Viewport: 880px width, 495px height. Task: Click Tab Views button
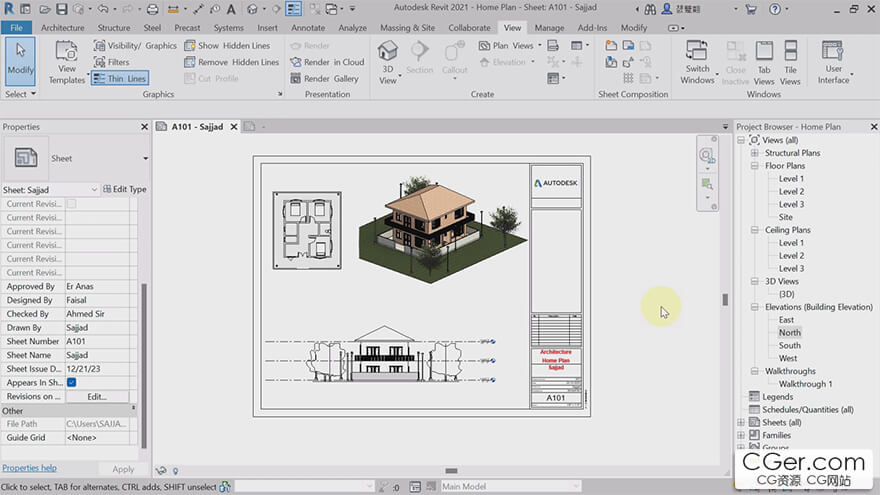click(x=764, y=62)
